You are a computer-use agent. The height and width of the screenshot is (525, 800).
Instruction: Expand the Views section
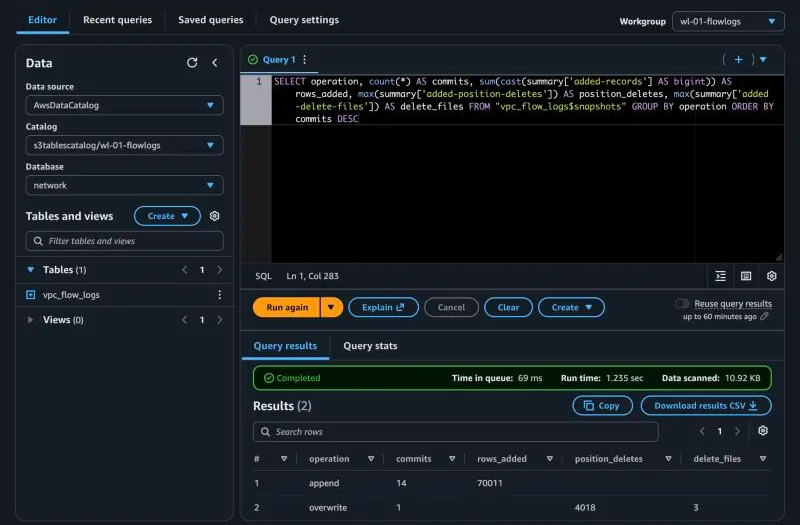click(30, 320)
